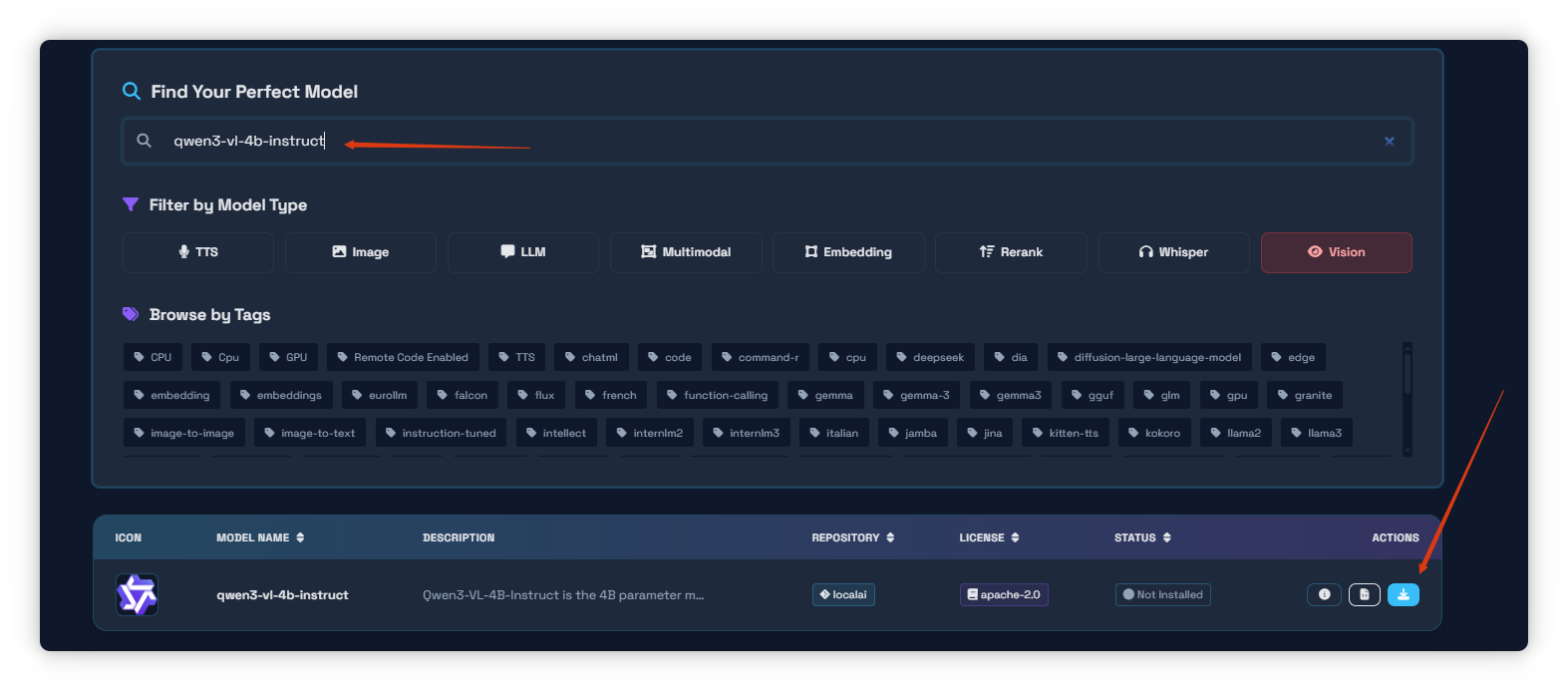The width and height of the screenshot is (1568, 691).
Task: Select the italian tag
Action: tap(834, 433)
